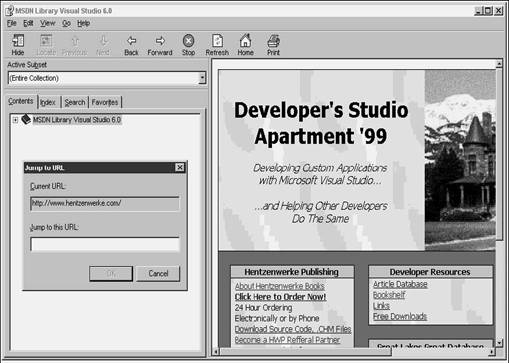The height and width of the screenshot is (363, 509).
Task: Print the current topic
Action: coord(274,41)
